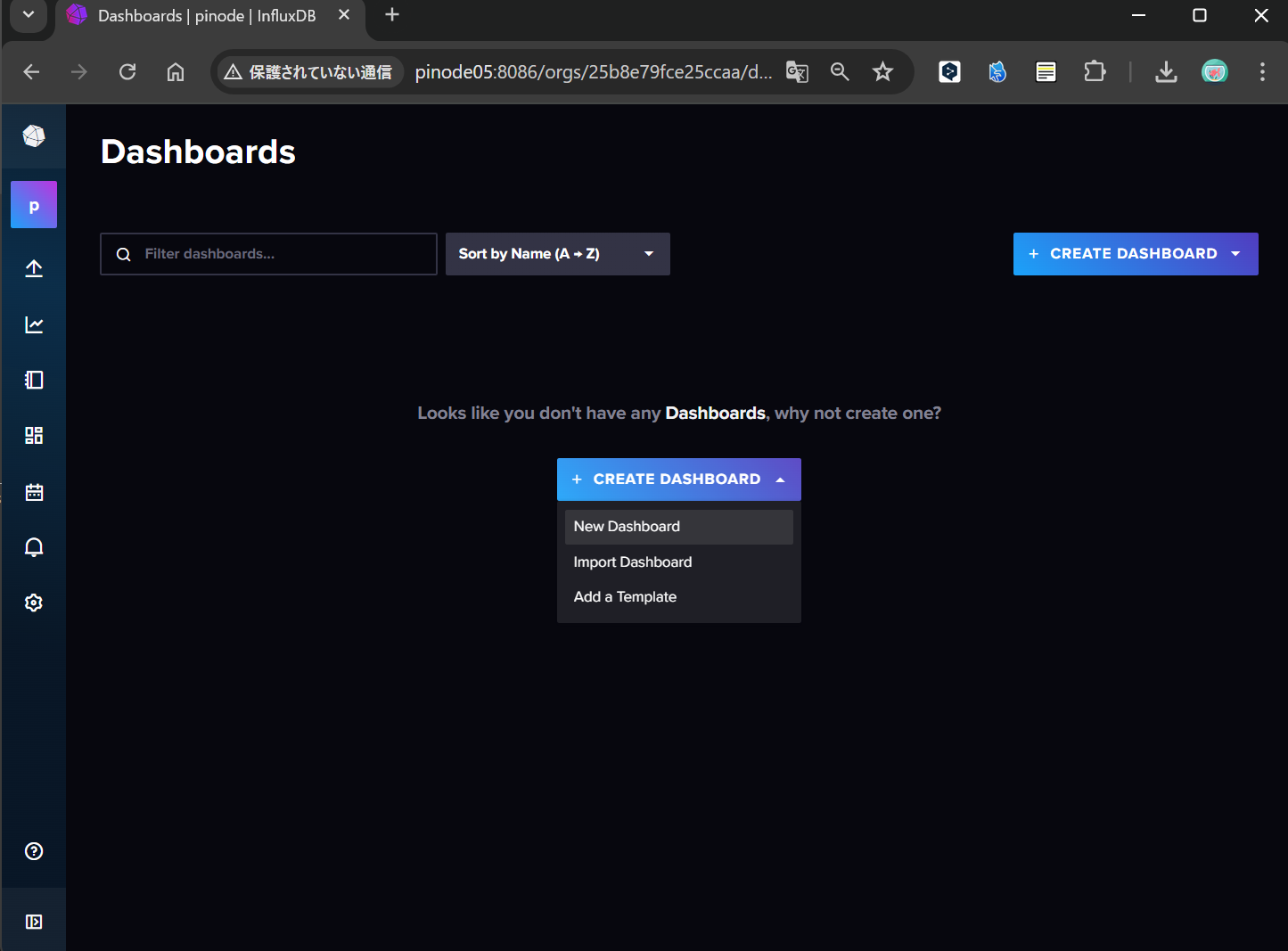Bookmark this page with the star
1288x951 pixels.
click(x=882, y=72)
